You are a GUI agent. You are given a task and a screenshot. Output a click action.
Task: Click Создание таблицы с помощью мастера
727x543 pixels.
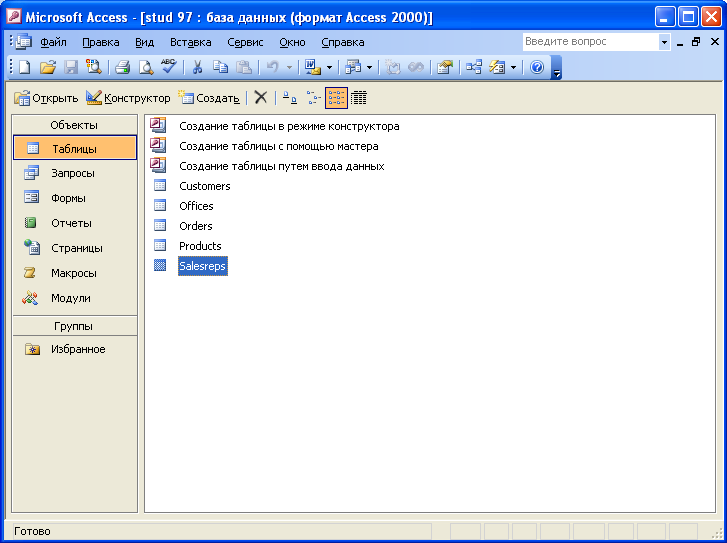pyautogui.click(x=279, y=146)
